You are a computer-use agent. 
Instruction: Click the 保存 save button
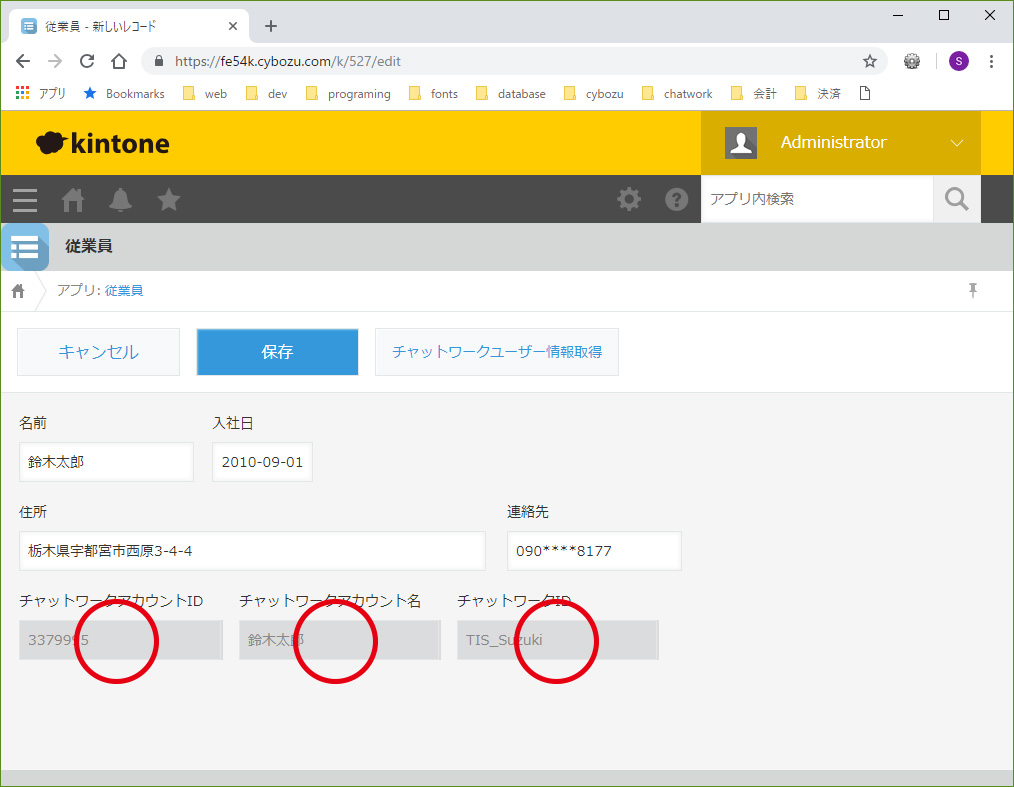[277, 352]
